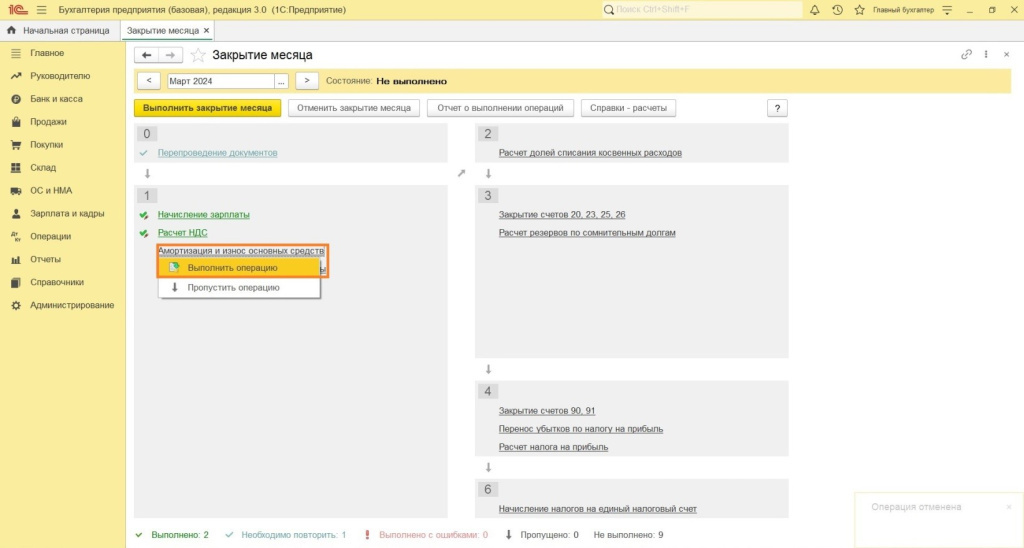This screenshot has height=548, width=1024.
Task: Open the history clock icon
Action: (x=836, y=10)
